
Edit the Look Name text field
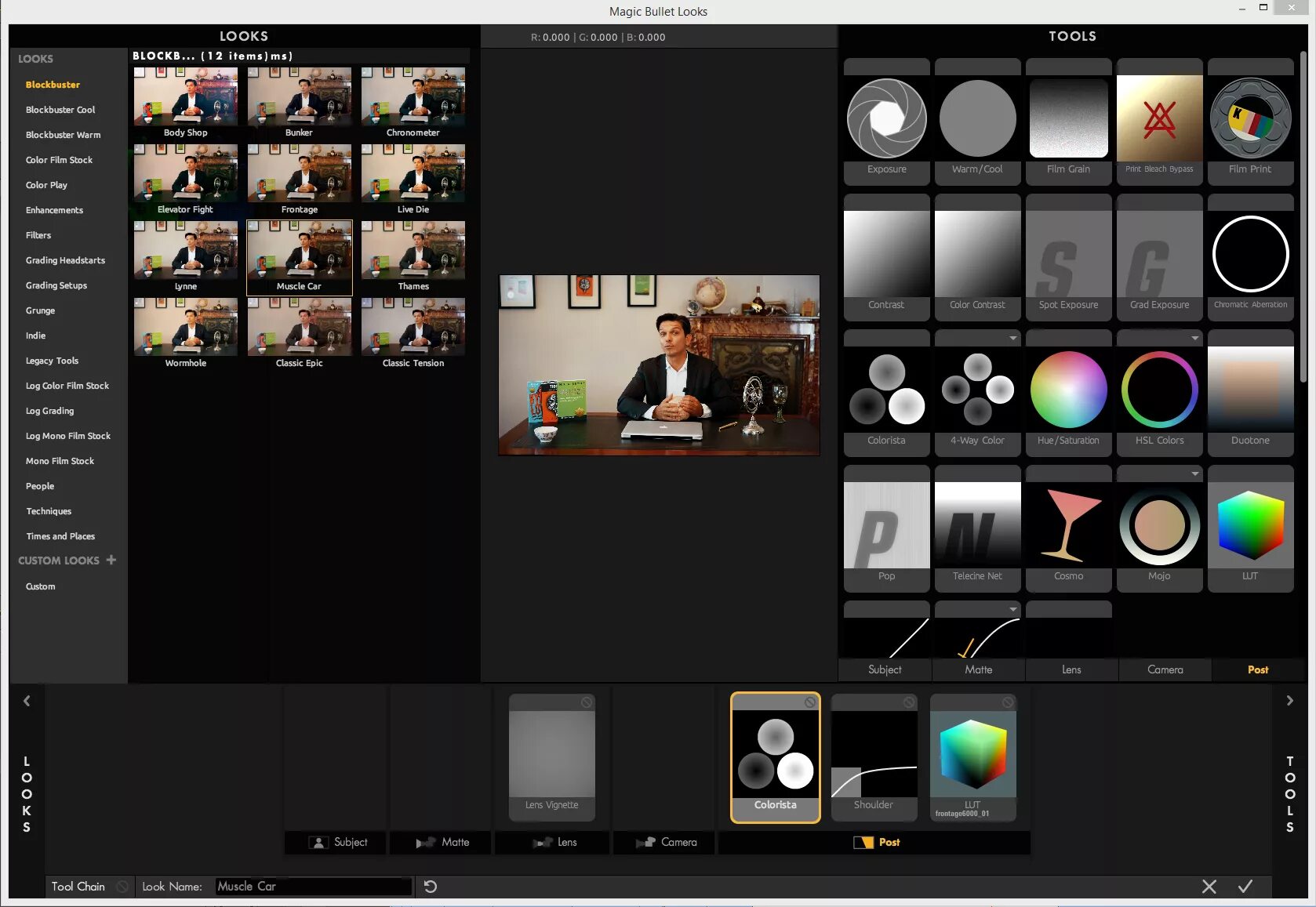(x=313, y=887)
